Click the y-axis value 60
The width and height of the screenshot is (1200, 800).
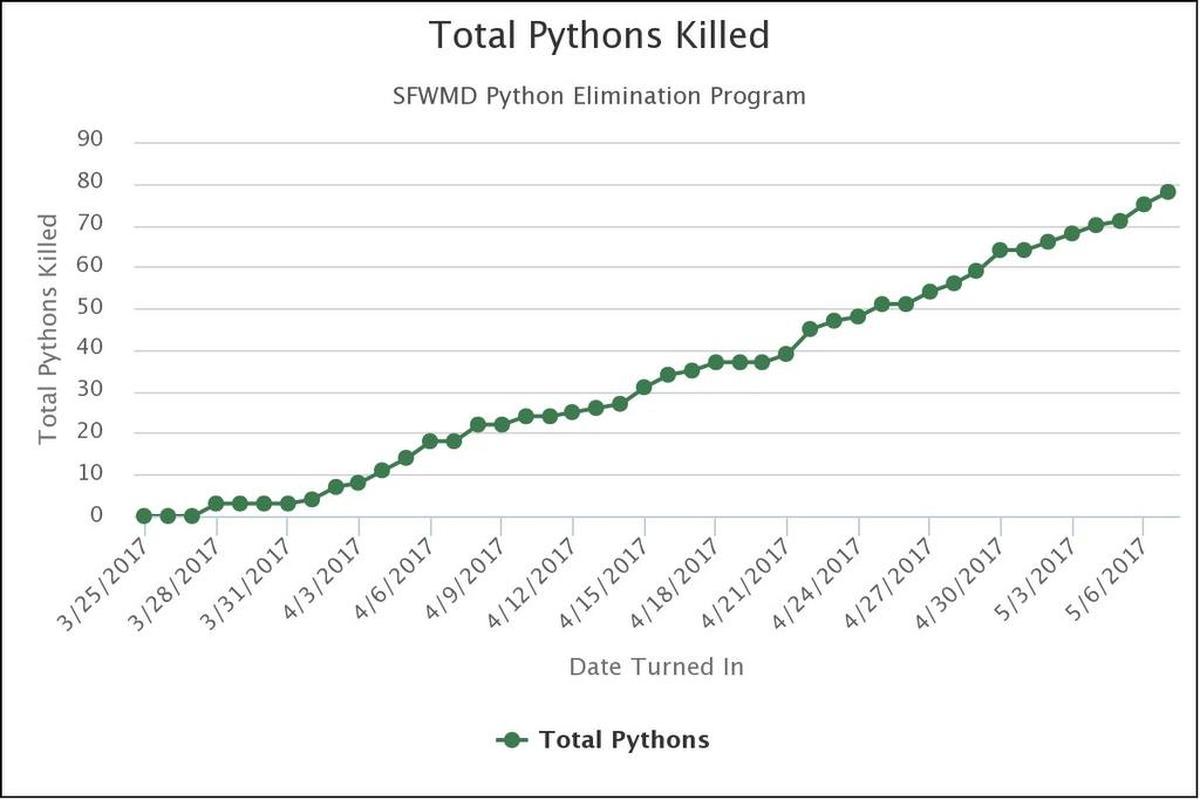pos(91,264)
